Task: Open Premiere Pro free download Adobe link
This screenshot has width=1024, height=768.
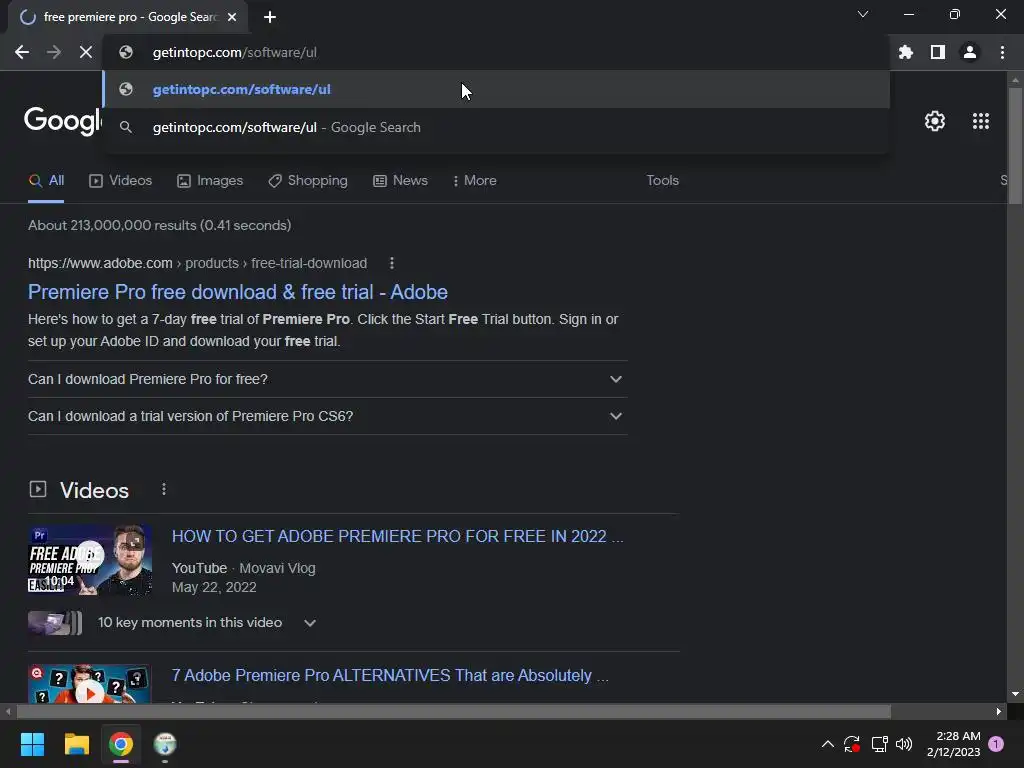Action: (238, 292)
